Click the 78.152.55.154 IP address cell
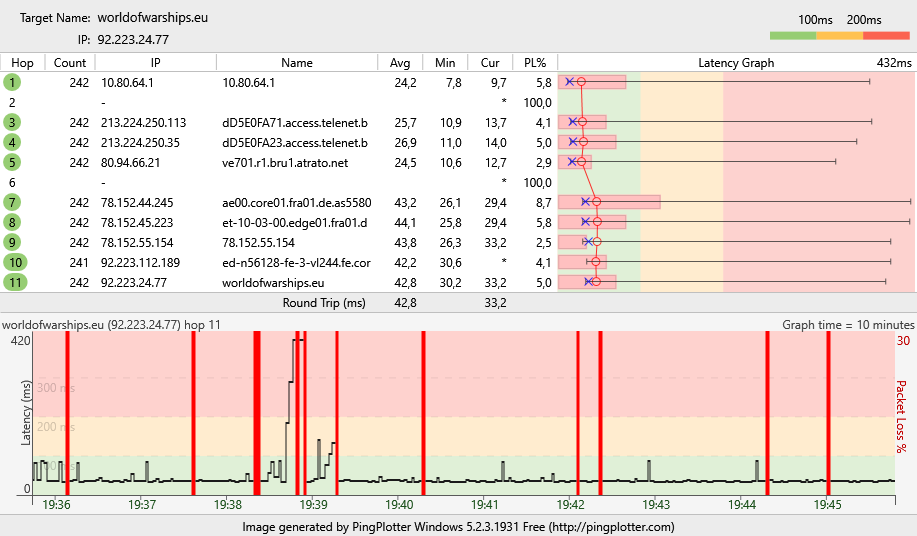Image resolution: width=917 pixels, height=536 pixels. coord(137,242)
